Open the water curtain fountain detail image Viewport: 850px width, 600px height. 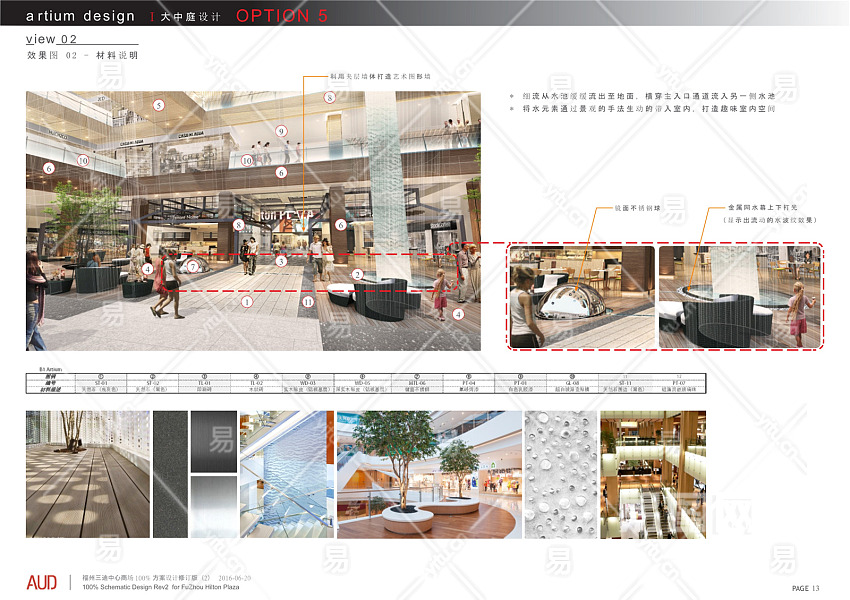coord(739,296)
